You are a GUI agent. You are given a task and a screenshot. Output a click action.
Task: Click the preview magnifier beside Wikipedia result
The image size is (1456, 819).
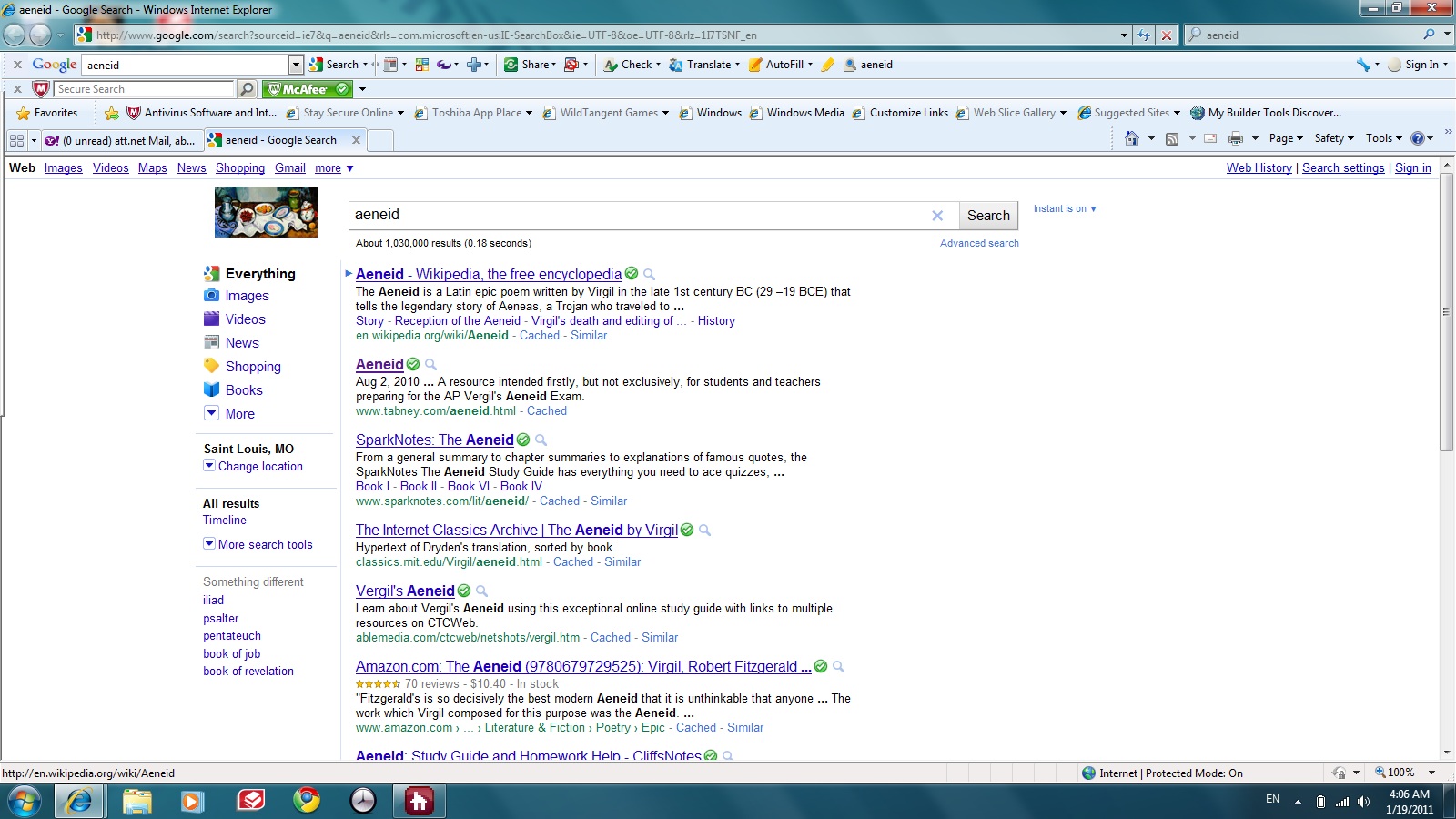point(649,274)
